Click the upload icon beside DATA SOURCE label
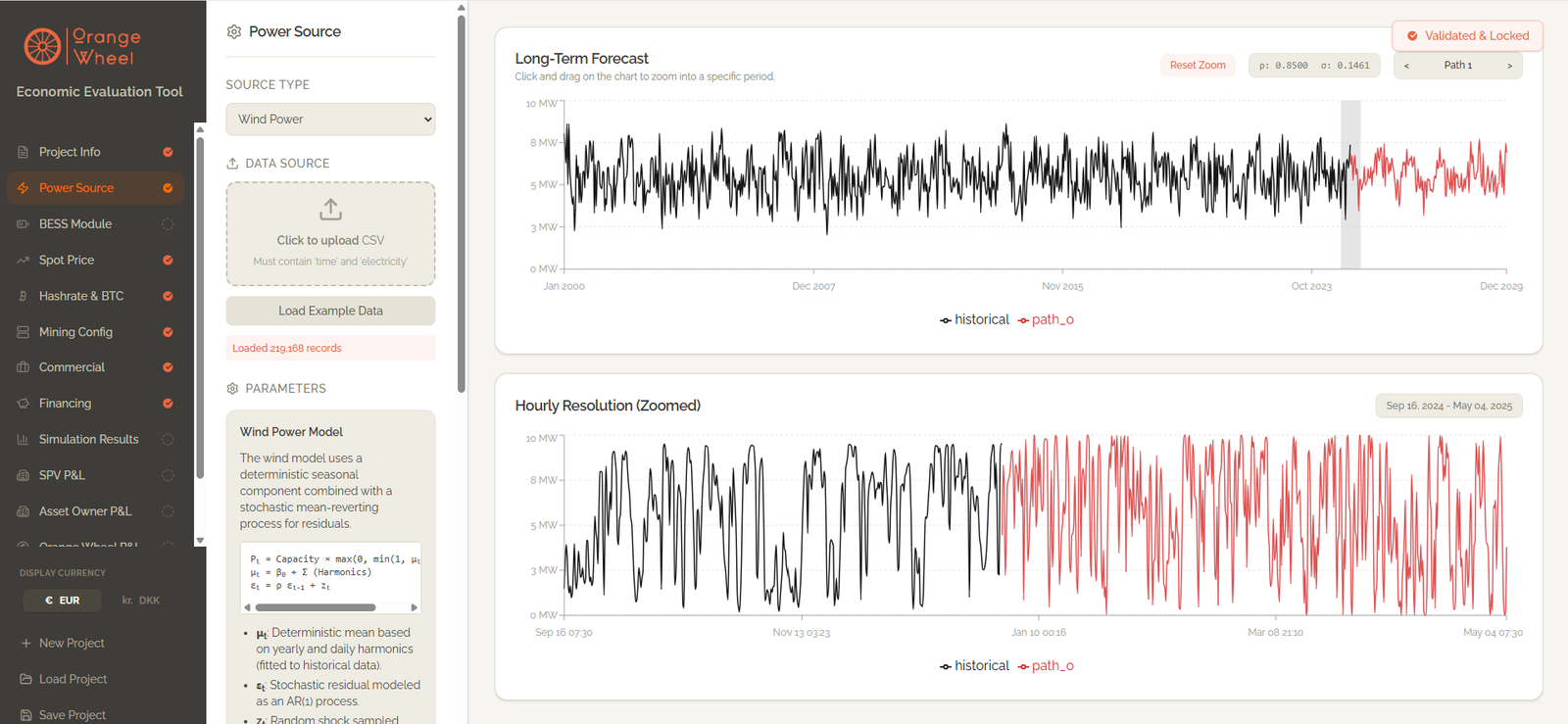The width and height of the screenshot is (1568, 724). pos(232,164)
